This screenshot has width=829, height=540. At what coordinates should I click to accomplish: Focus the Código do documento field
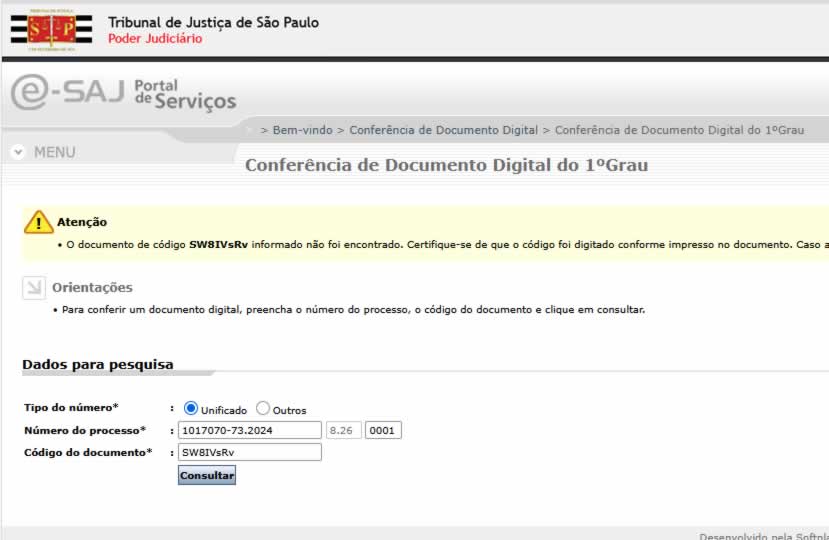pyautogui.click(x=250, y=452)
